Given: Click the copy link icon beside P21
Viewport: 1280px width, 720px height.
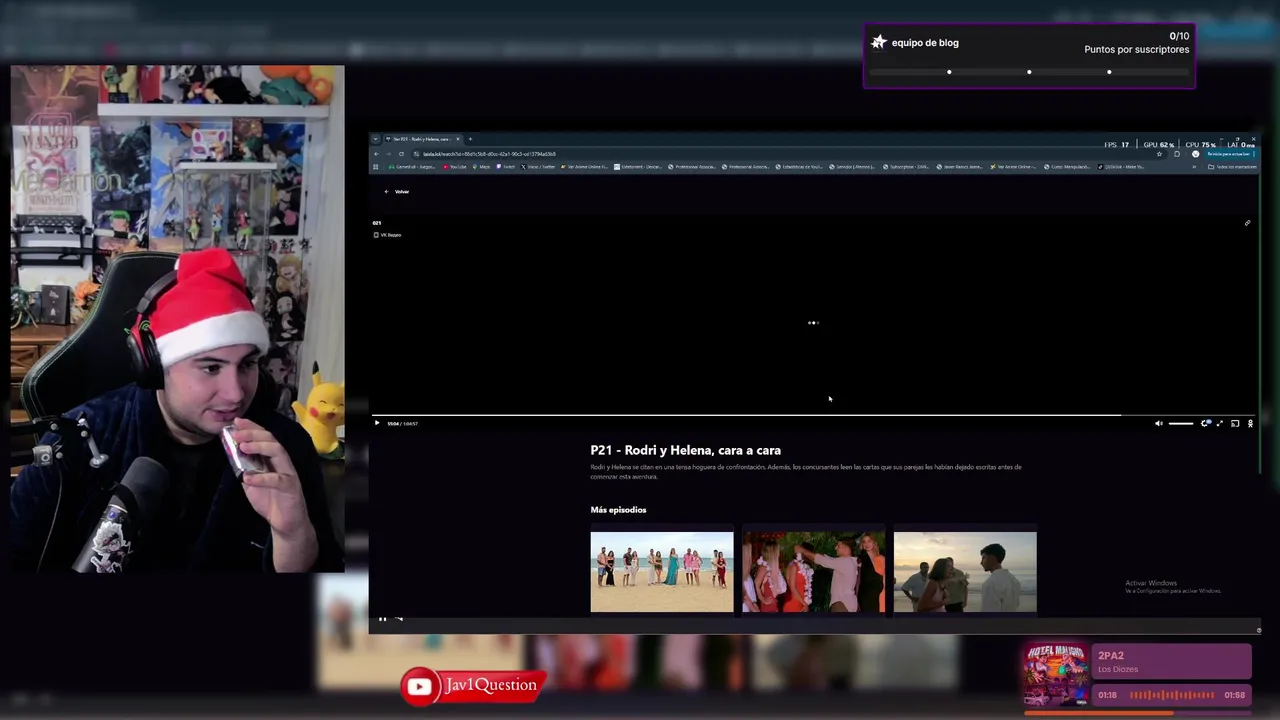Looking at the screenshot, I should tap(1247, 223).
